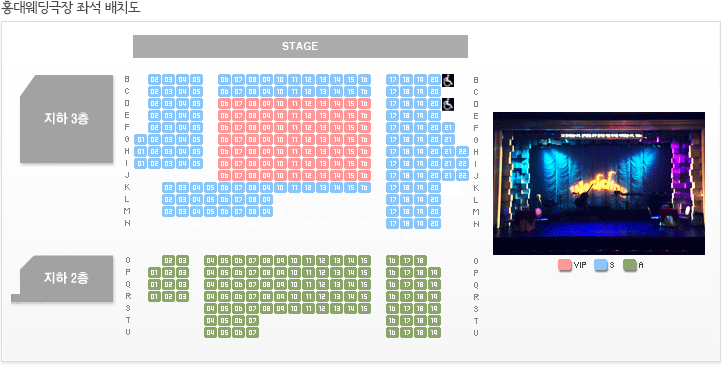Click the wheelchair icon in row B
The width and height of the screenshot is (722, 365).
pos(448,80)
